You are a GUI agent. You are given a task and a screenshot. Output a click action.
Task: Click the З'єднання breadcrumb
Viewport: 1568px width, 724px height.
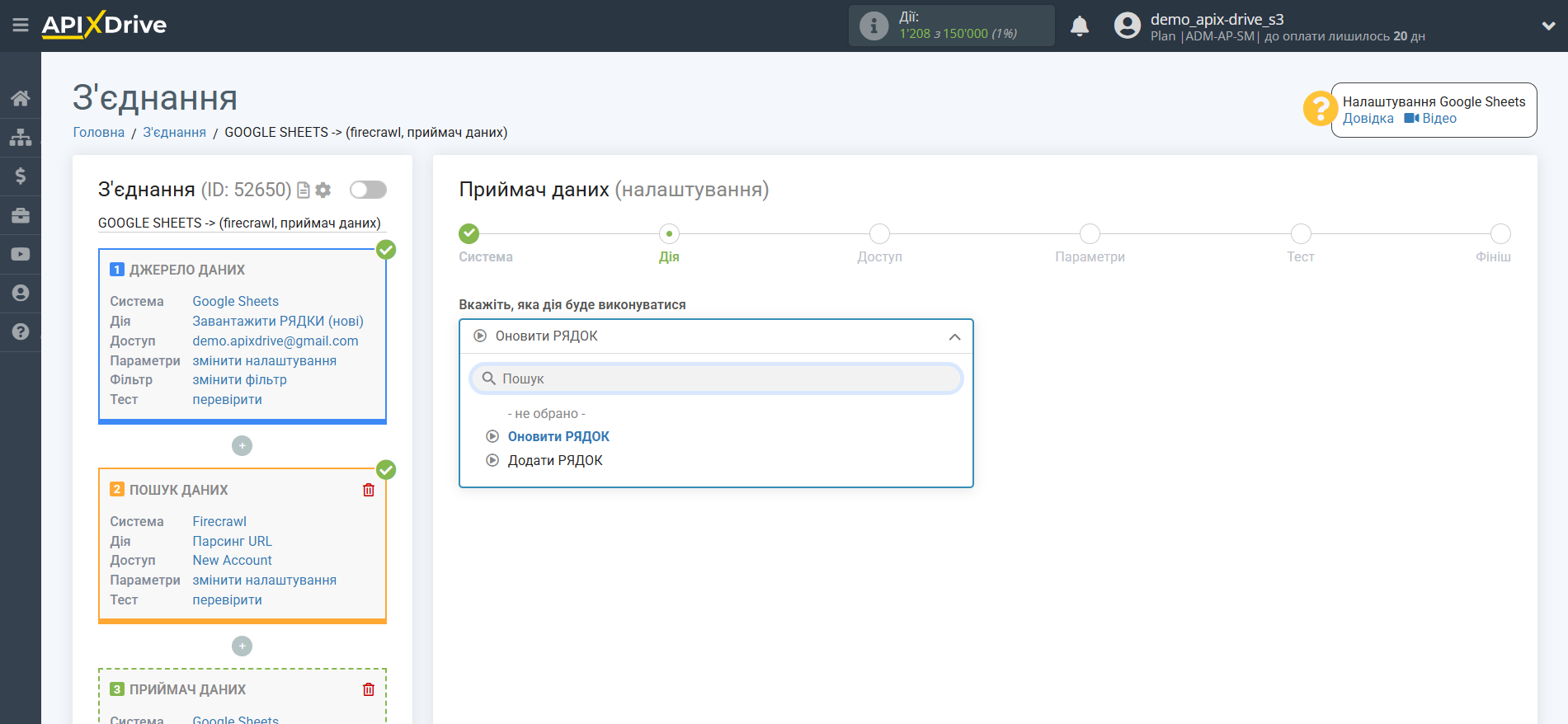[174, 133]
